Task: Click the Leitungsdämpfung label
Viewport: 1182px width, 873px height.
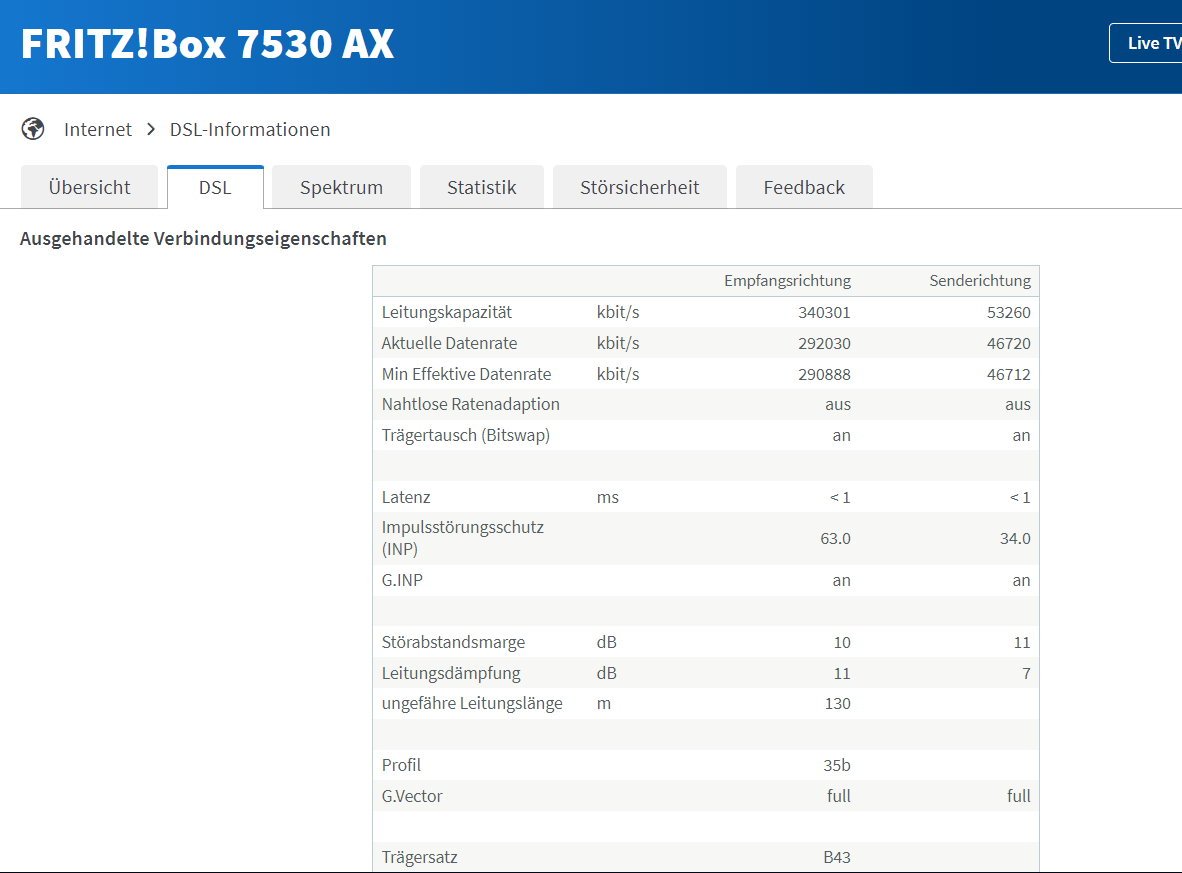Action: tap(451, 673)
